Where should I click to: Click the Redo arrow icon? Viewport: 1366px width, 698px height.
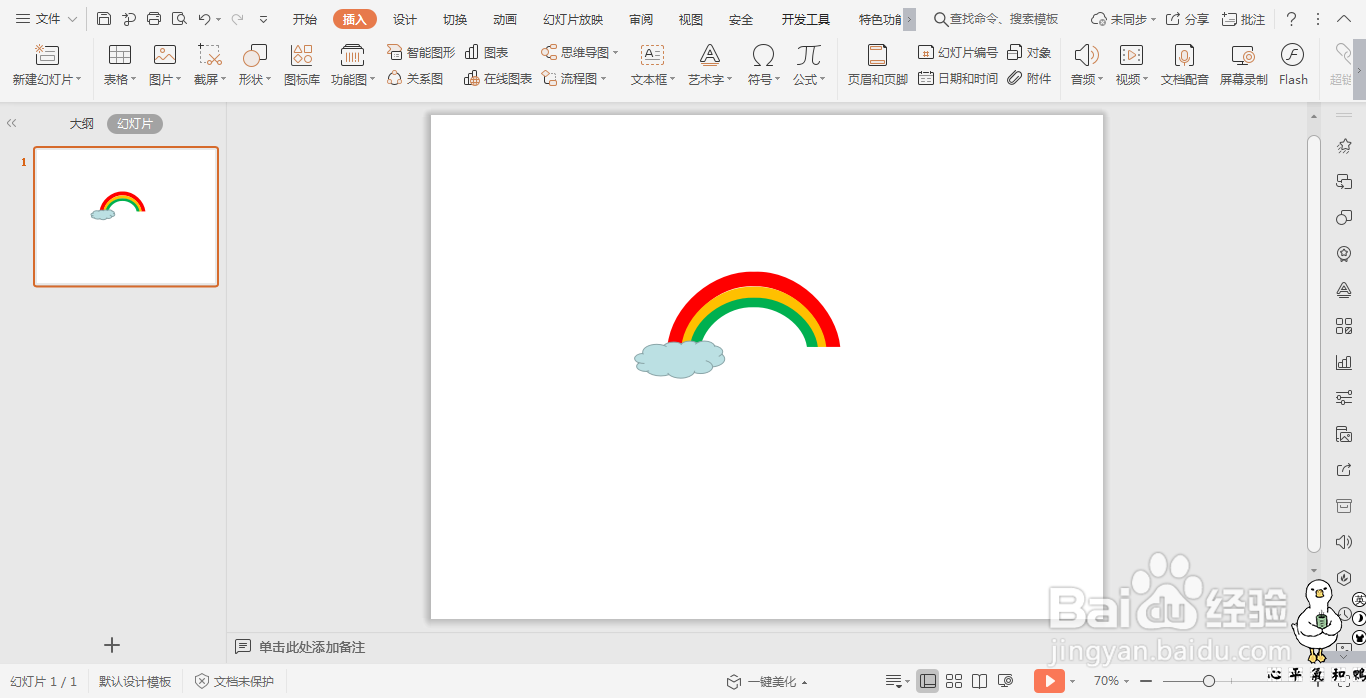point(238,19)
